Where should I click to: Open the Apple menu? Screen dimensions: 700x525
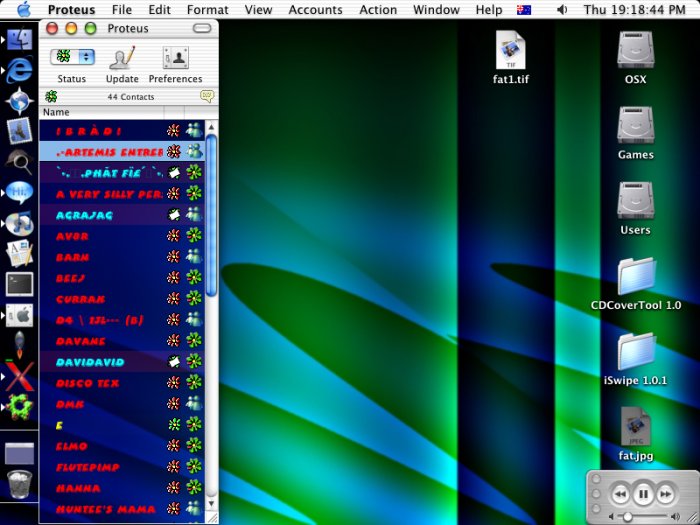pyautogui.click(x=24, y=9)
